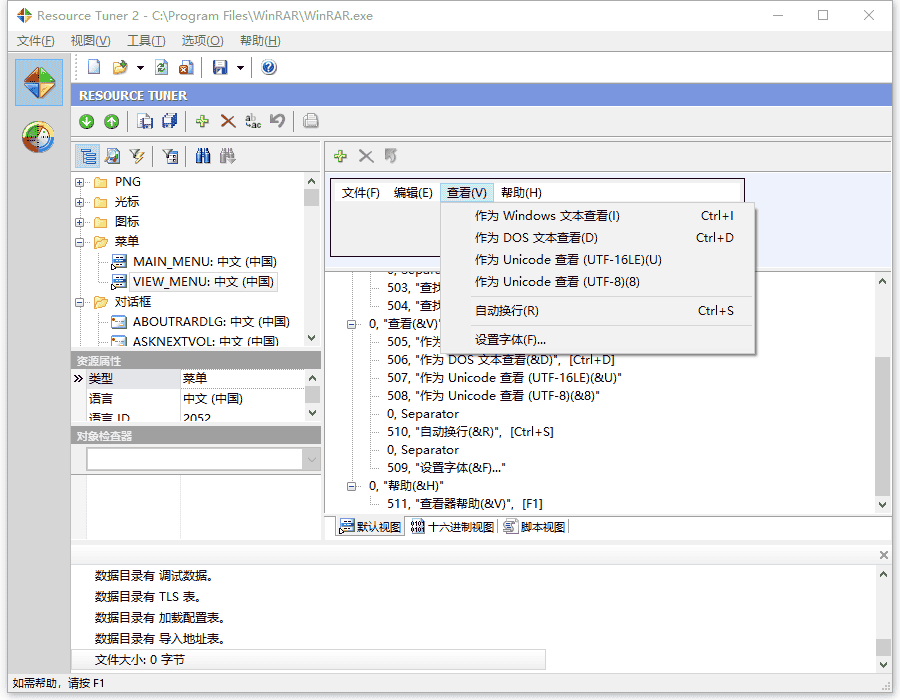
Task: Click the rename resource ab-ac icon
Action: click(253, 121)
